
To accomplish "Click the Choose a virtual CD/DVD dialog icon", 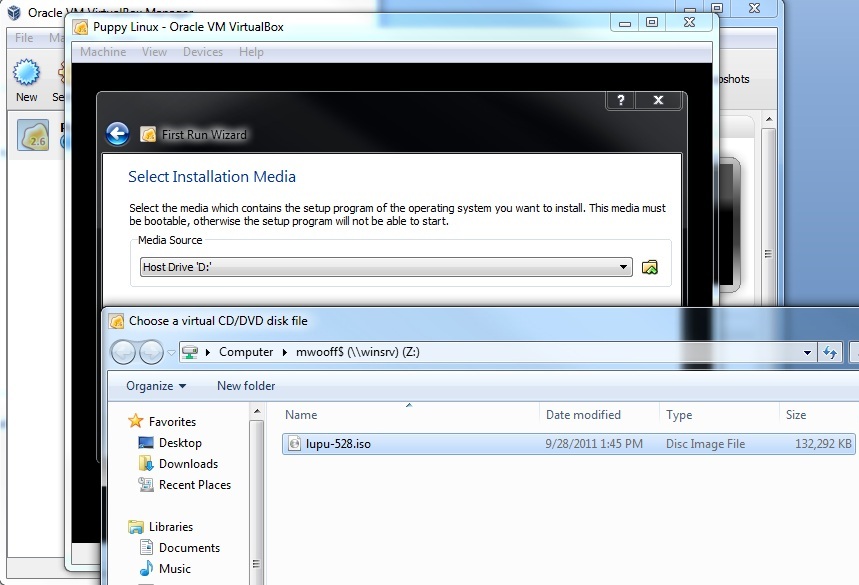I will pos(117,321).
